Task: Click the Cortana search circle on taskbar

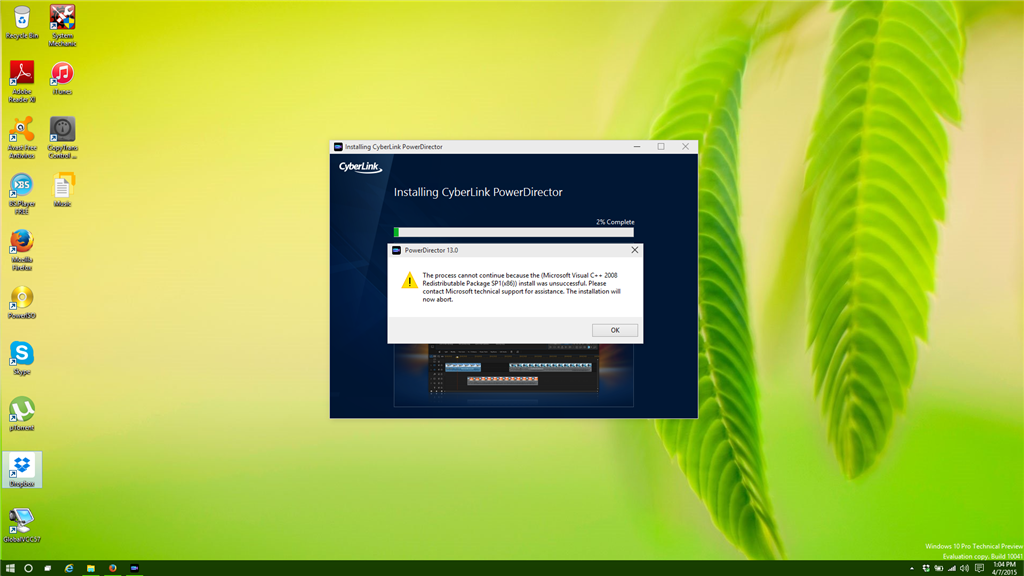Action: click(28, 568)
